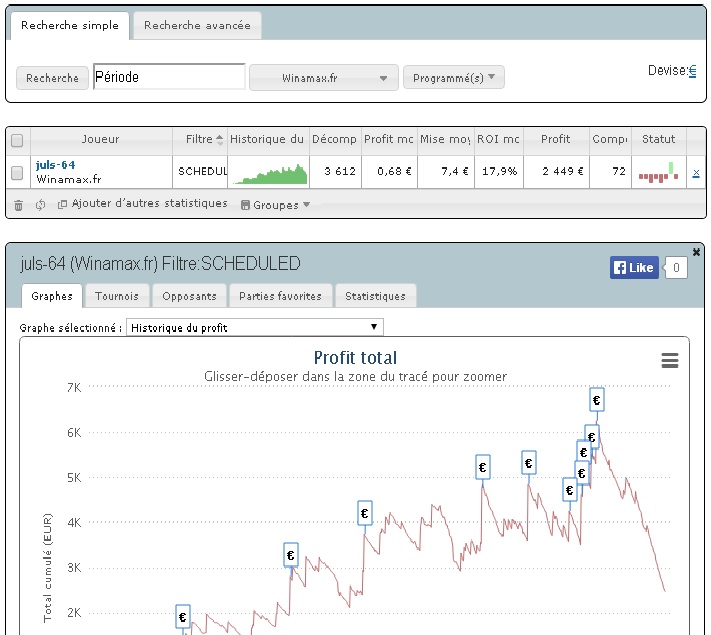Remove the juls-64 row with the x icon
Screen dimensions: 711x635
coord(696,173)
